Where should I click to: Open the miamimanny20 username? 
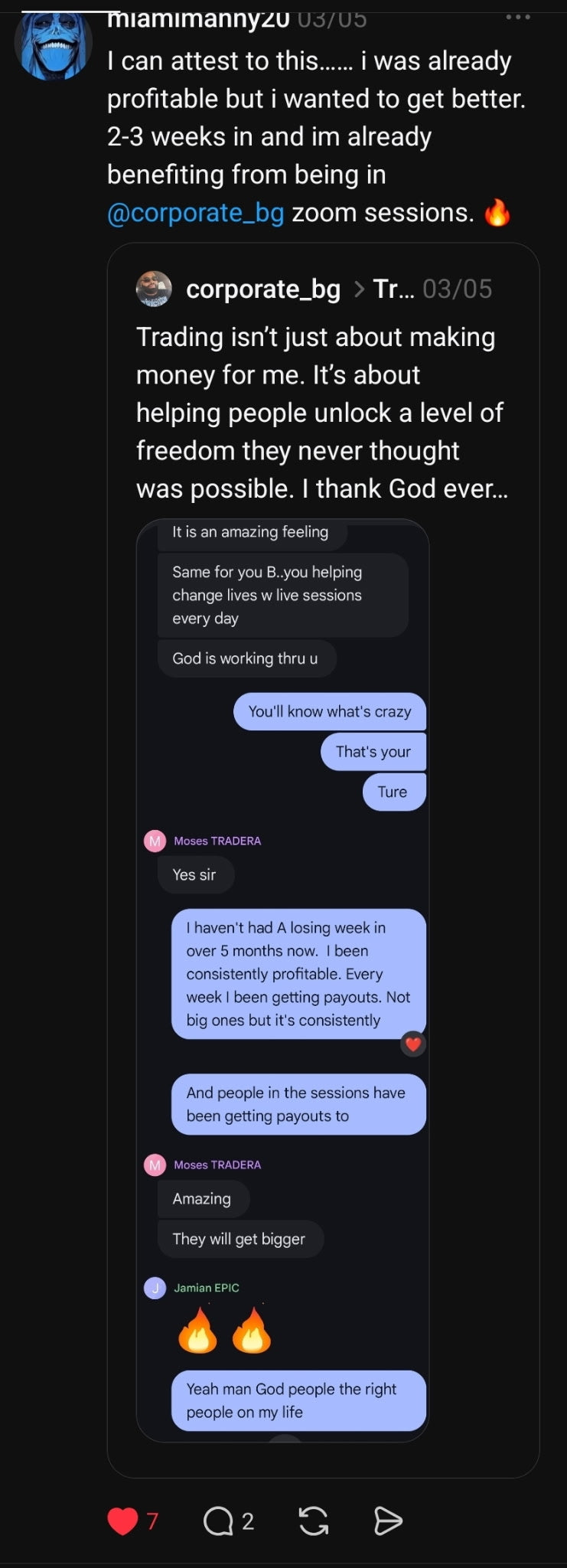click(197, 18)
